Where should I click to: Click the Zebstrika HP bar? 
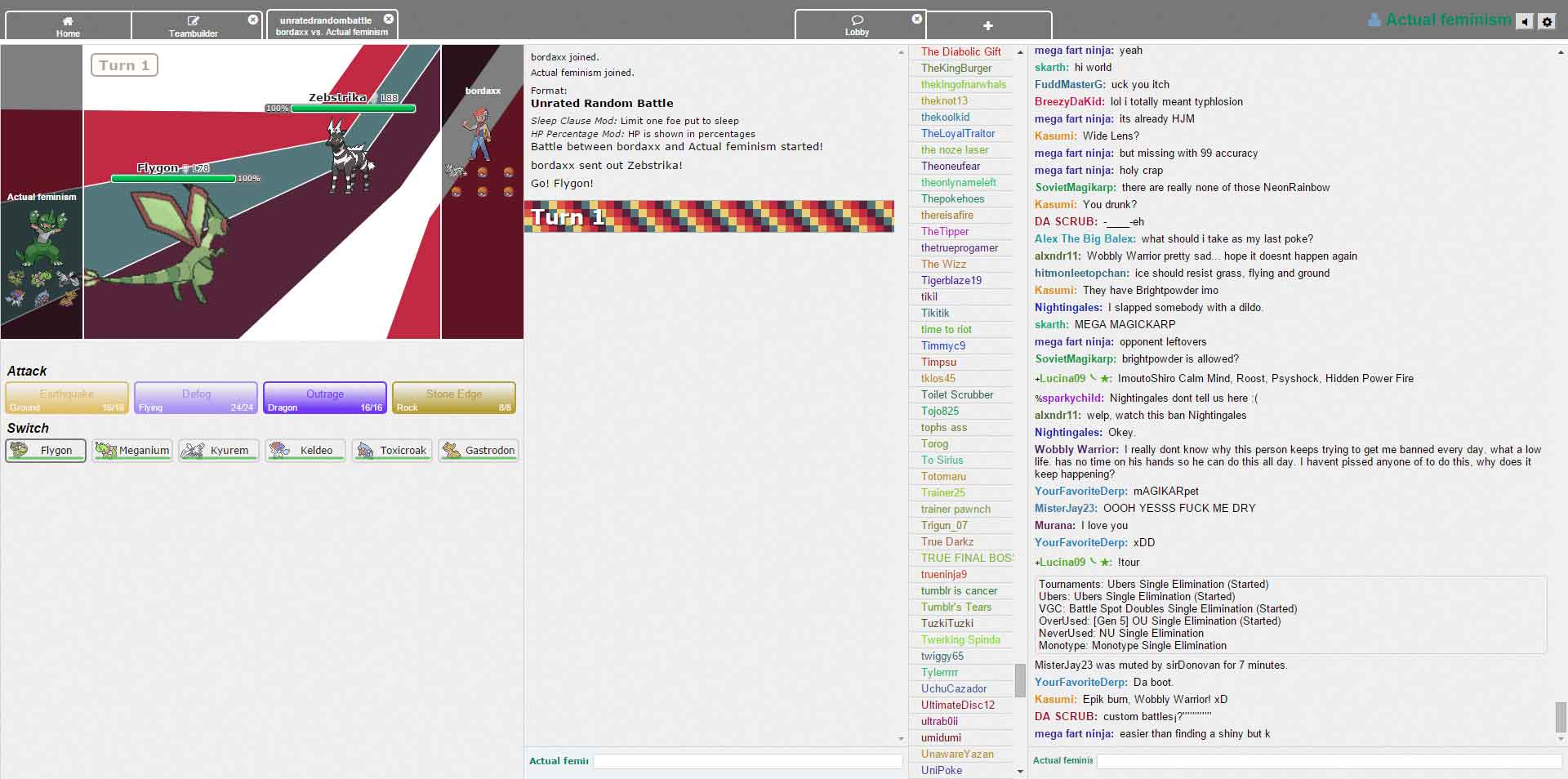pyautogui.click(x=353, y=108)
